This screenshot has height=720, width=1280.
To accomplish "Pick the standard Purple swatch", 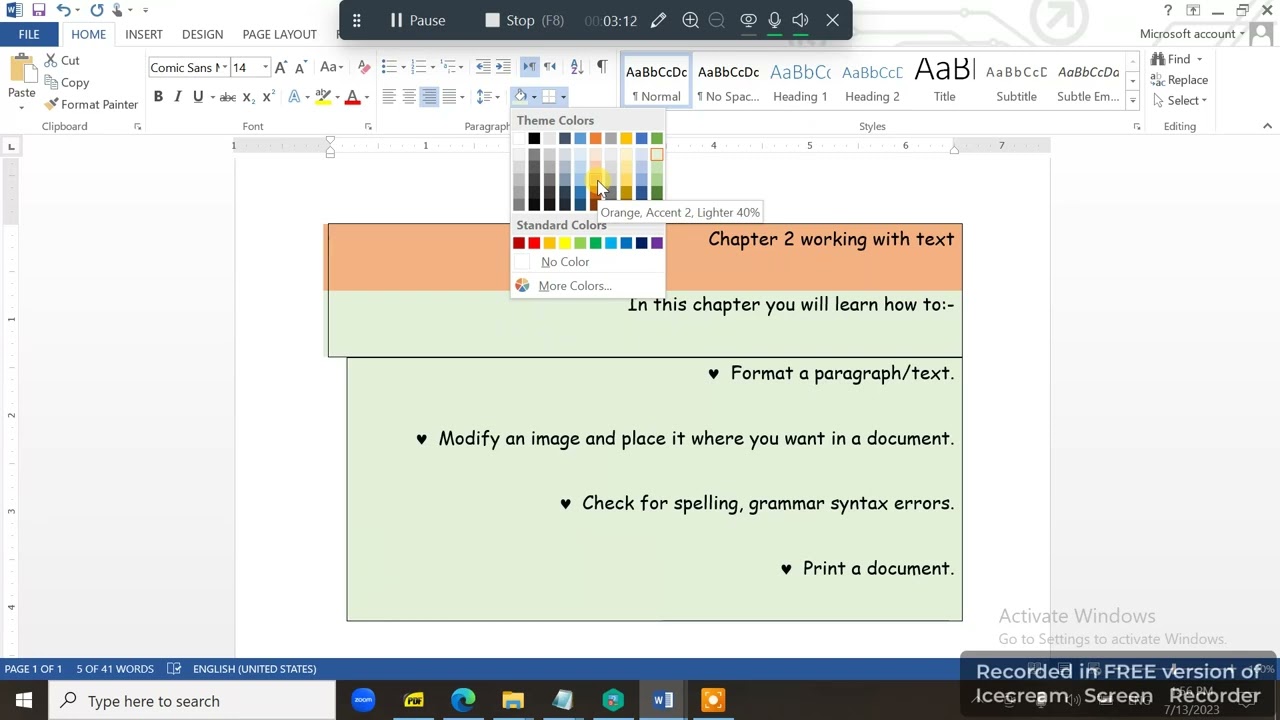I will tap(657, 243).
